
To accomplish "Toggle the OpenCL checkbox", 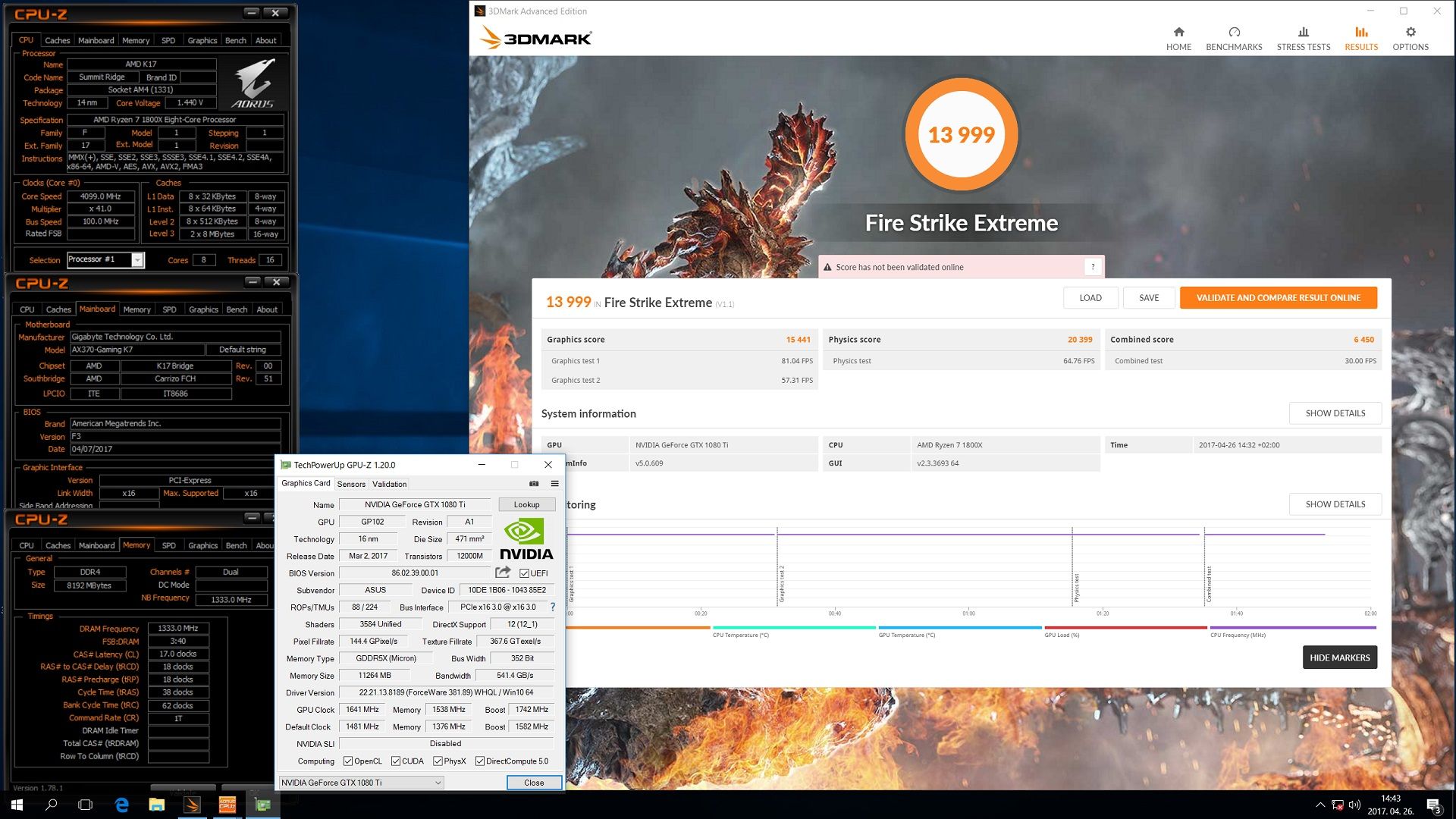I will point(348,761).
